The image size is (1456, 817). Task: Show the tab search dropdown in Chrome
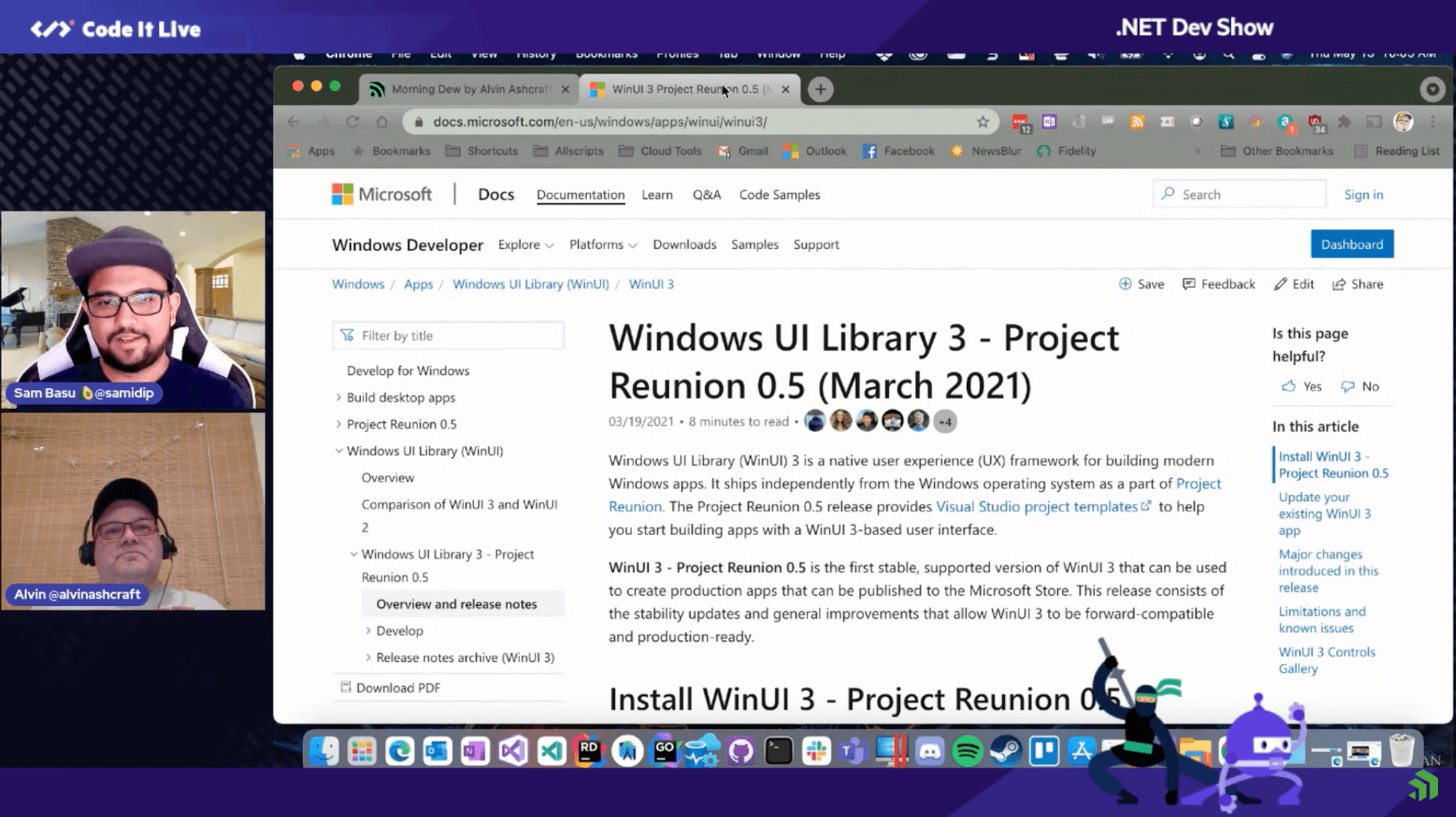click(x=1432, y=89)
